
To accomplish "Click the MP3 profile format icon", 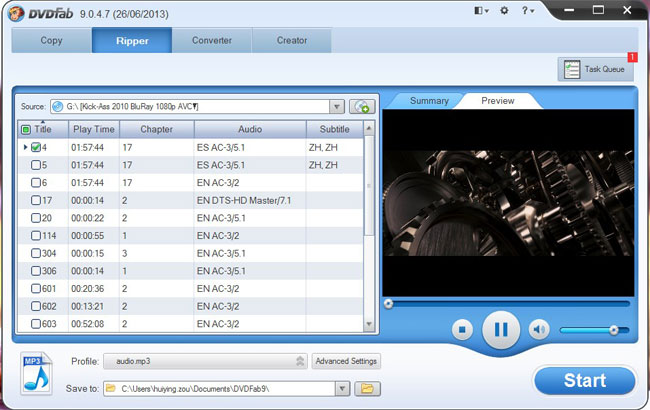I will click(x=36, y=373).
